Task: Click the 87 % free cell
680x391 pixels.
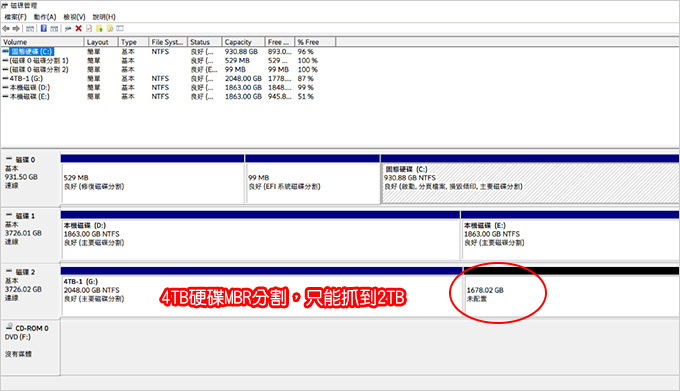Action: tap(305, 78)
